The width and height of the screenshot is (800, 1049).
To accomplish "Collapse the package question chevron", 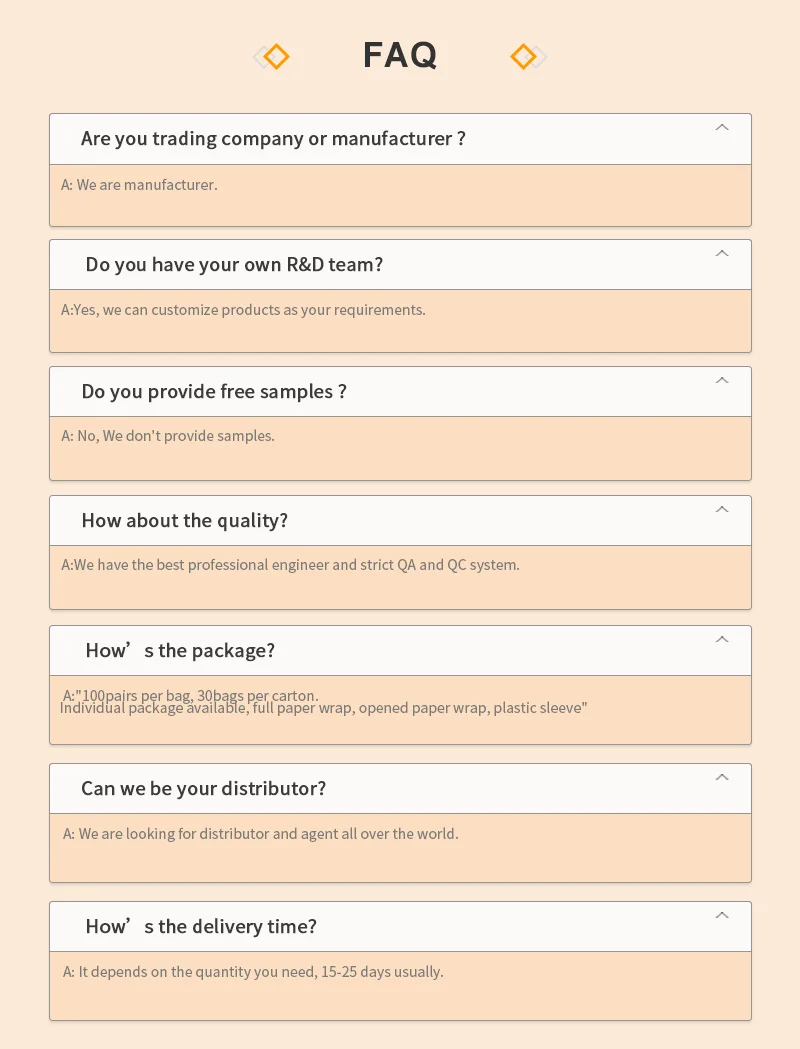I will pos(722,640).
